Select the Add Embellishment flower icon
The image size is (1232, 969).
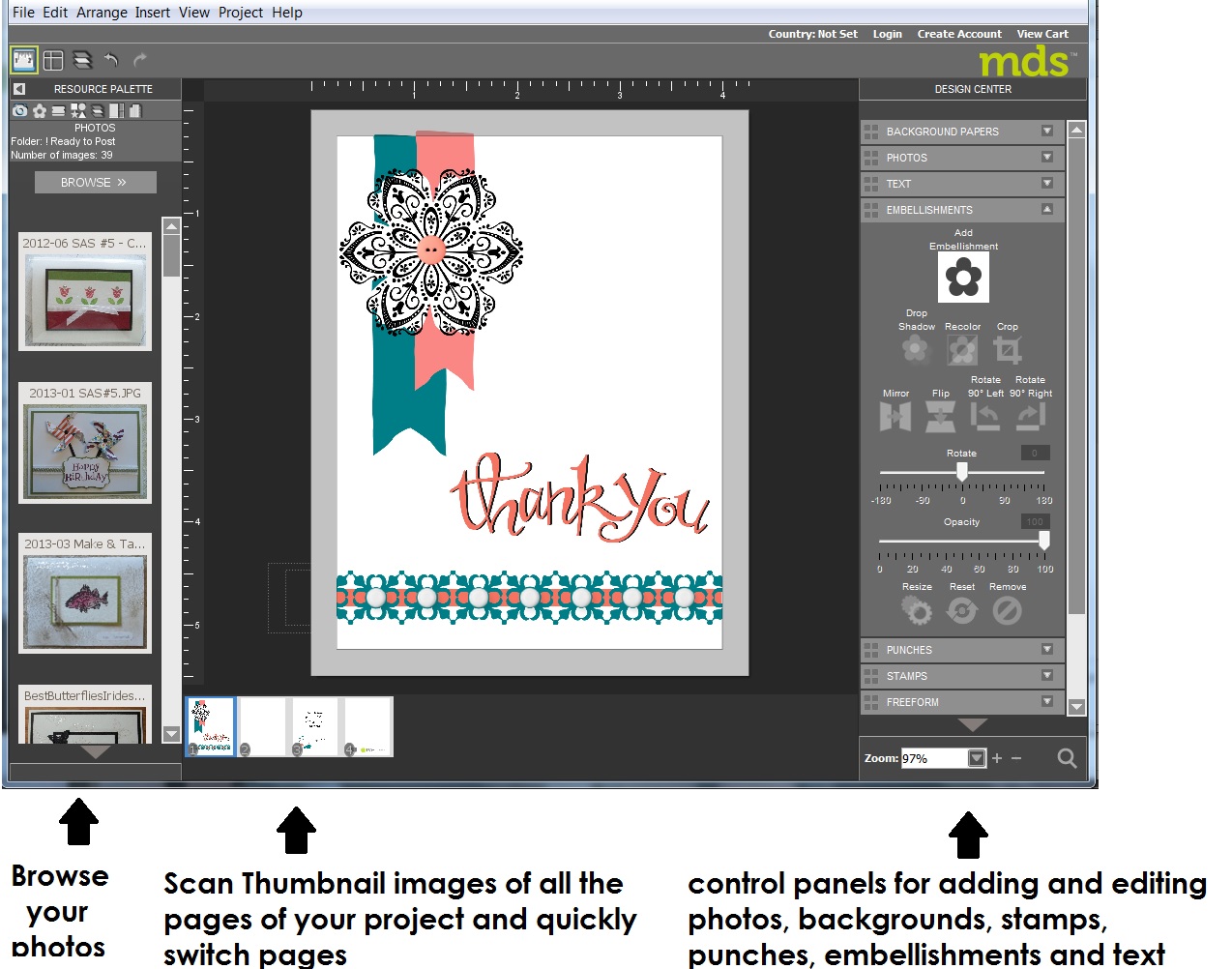963,277
